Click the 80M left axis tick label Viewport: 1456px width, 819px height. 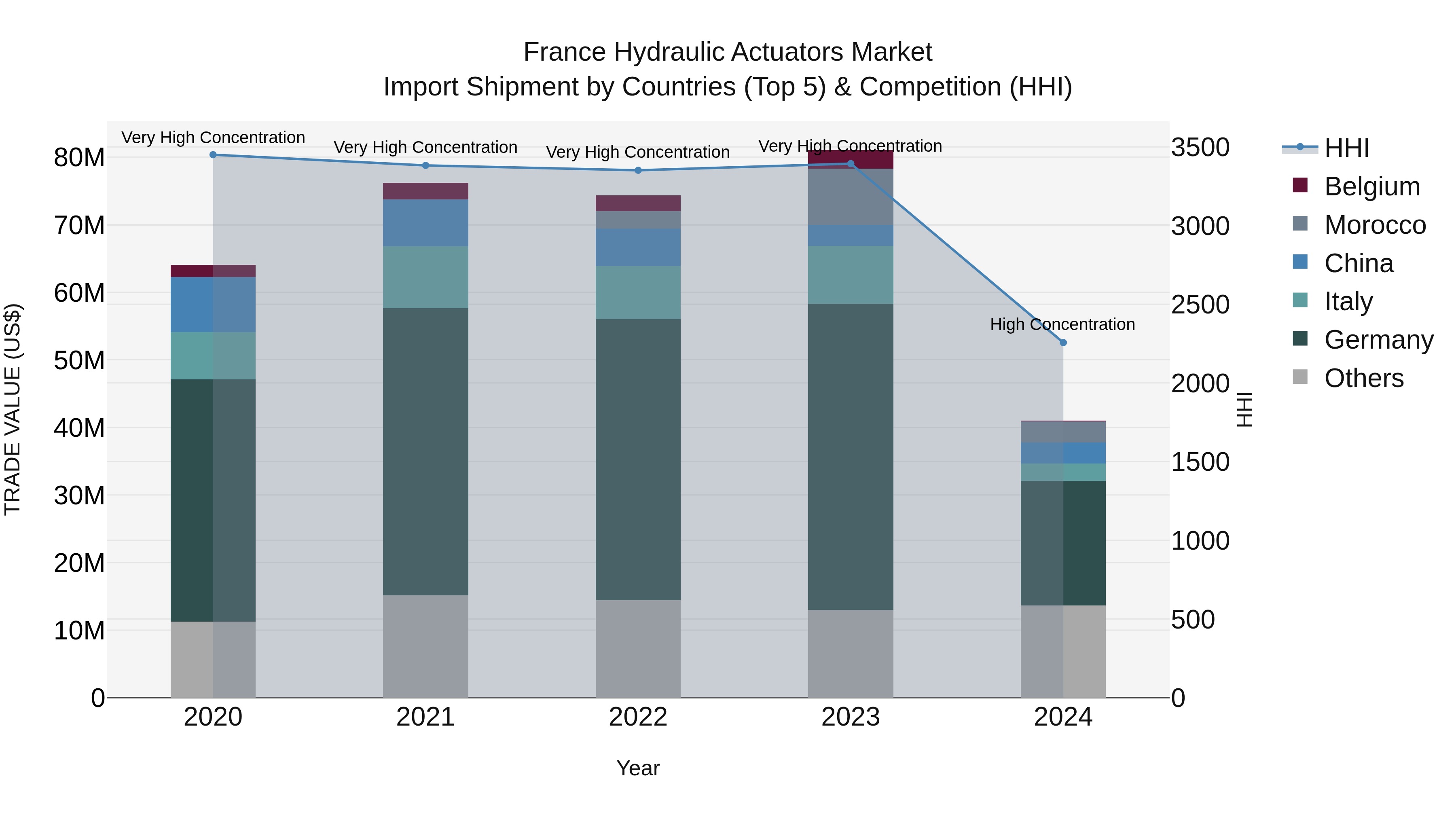[x=79, y=158]
